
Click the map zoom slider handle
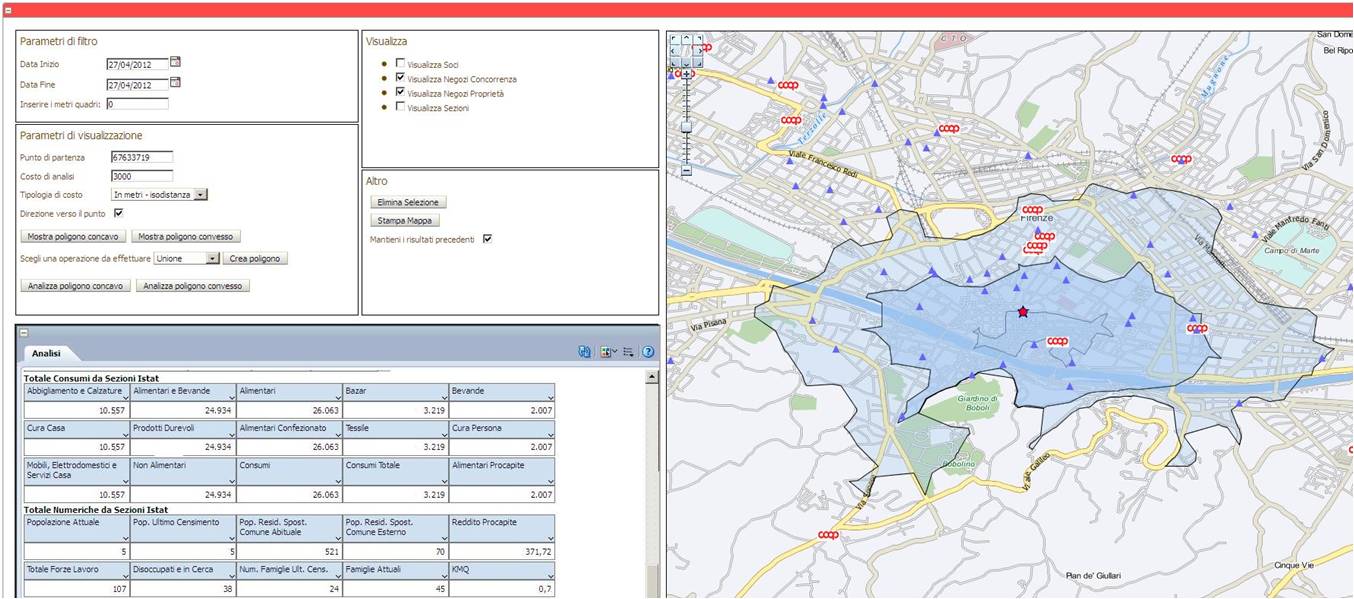[686, 126]
